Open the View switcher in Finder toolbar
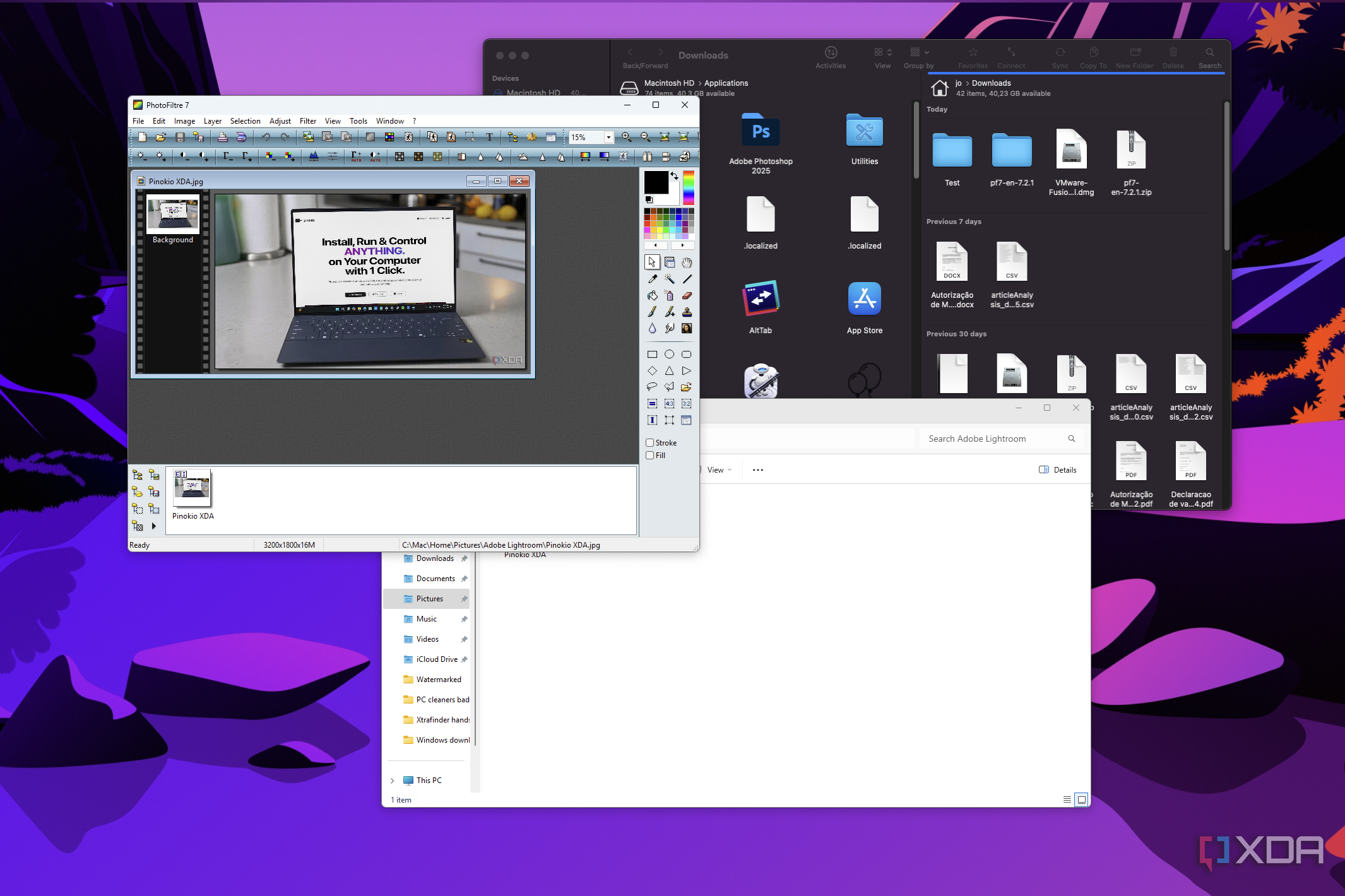Viewport: 1345px width, 896px height. pyautogui.click(x=883, y=57)
